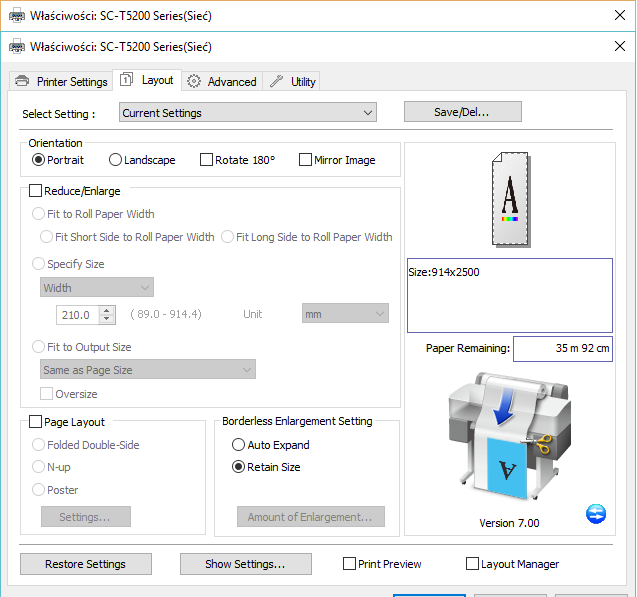Image resolution: width=637 pixels, height=597 pixels.
Task: Open the Unit mm dropdown
Action: point(345,314)
